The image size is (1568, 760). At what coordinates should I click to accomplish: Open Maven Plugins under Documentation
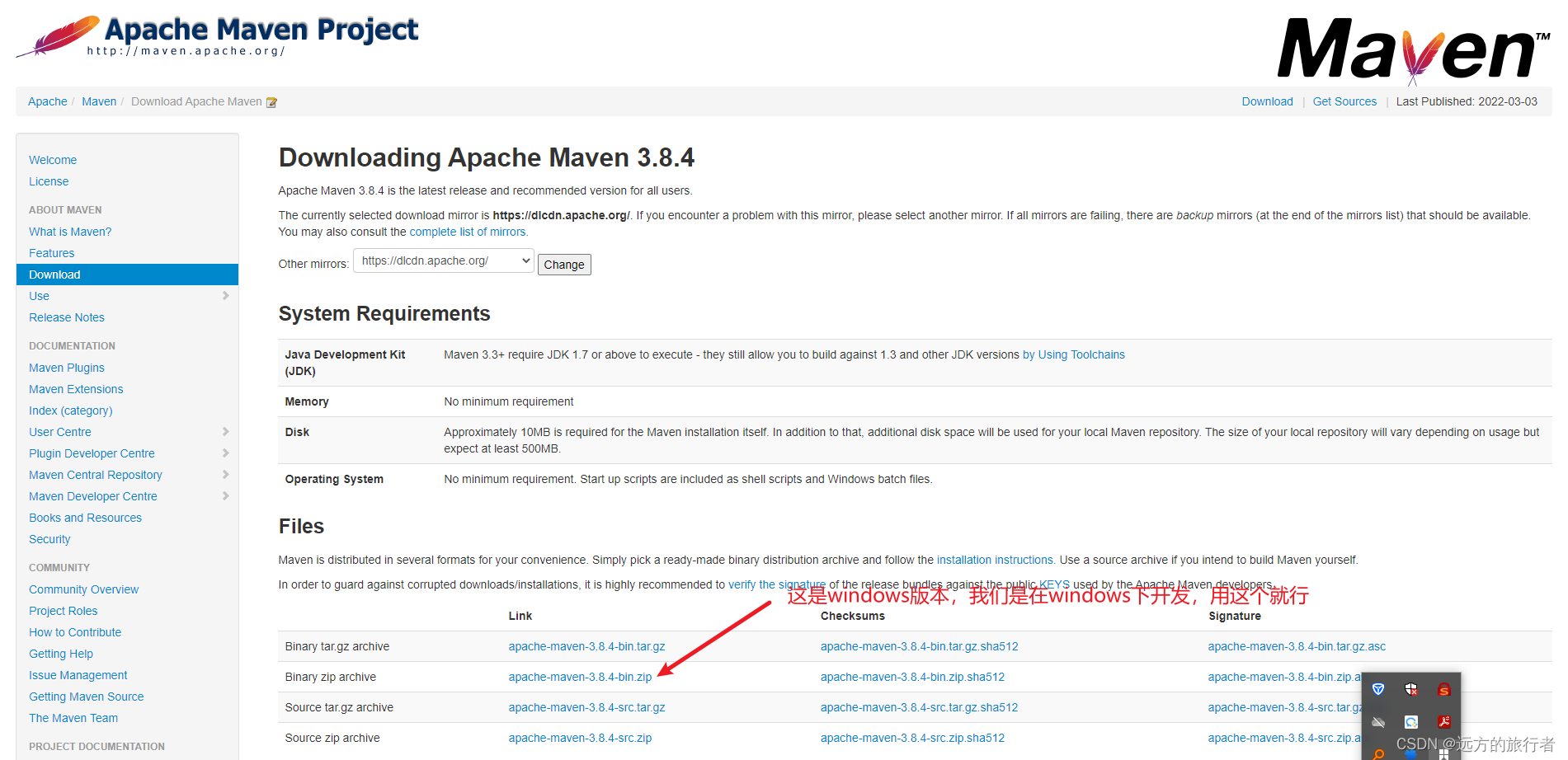(x=66, y=368)
